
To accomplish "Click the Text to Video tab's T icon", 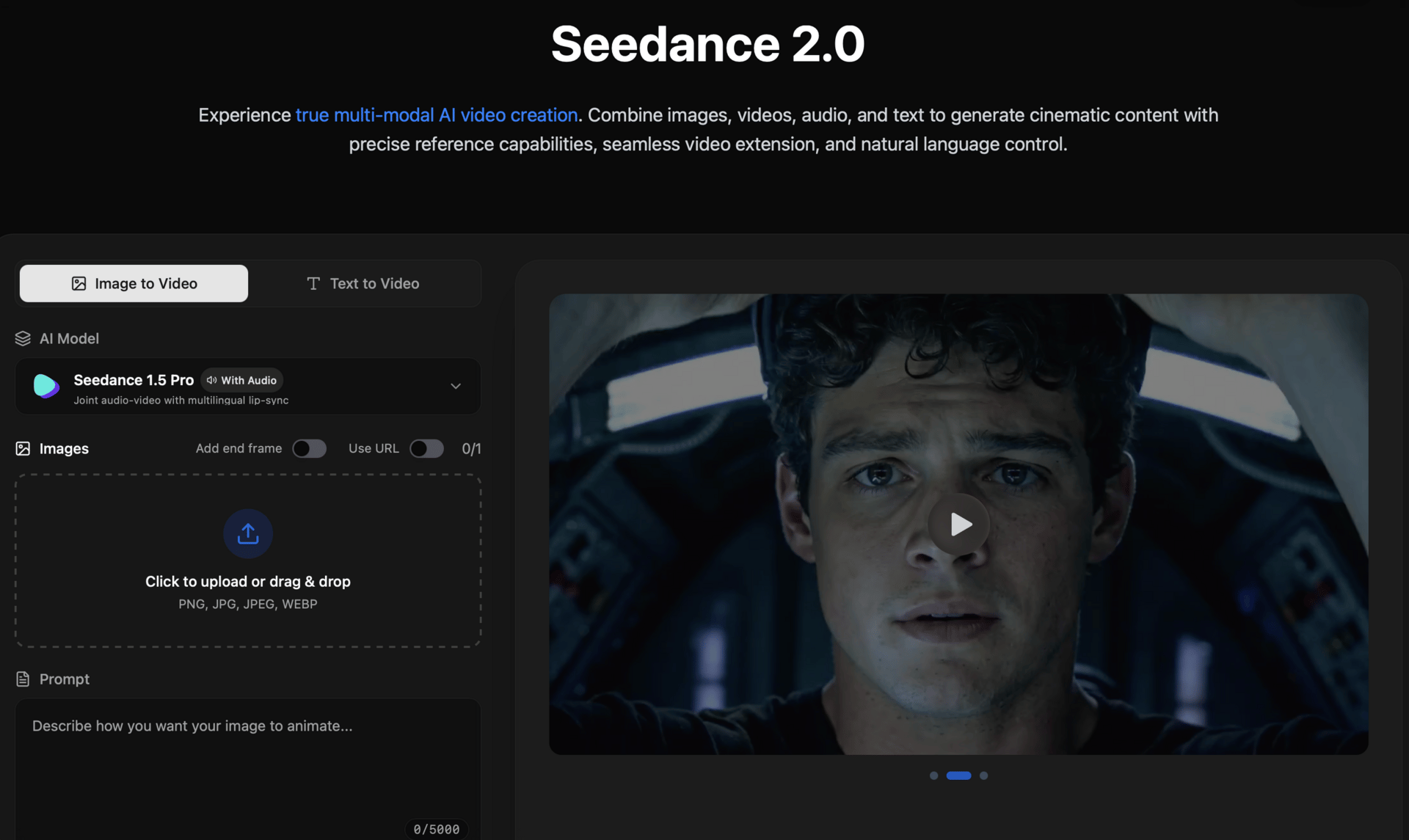I will (313, 283).
